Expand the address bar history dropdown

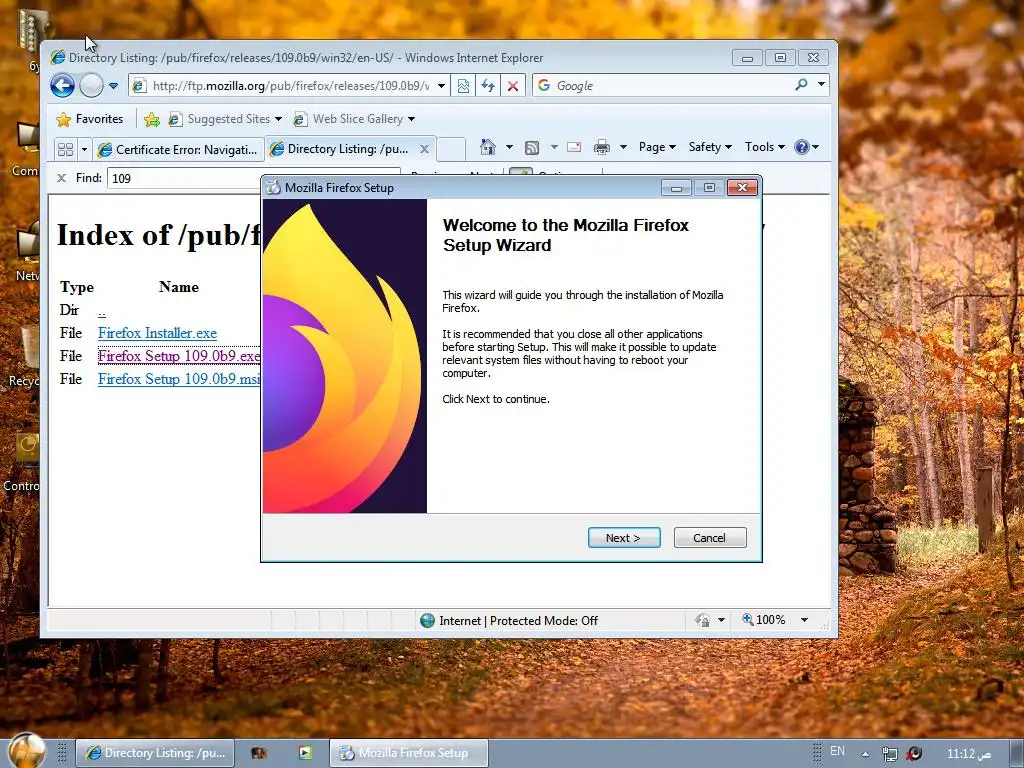441,86
